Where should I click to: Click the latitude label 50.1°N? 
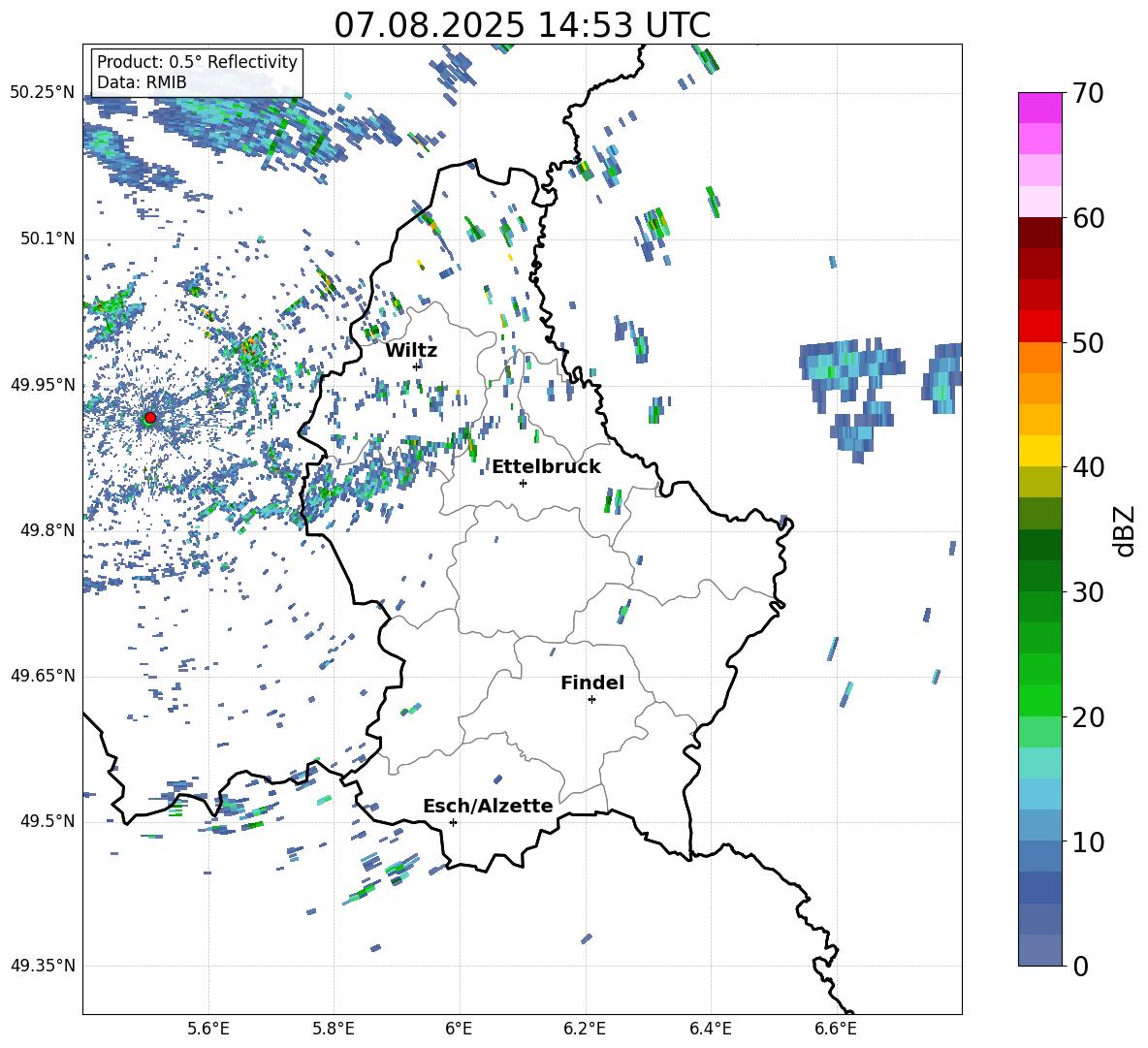47,238
